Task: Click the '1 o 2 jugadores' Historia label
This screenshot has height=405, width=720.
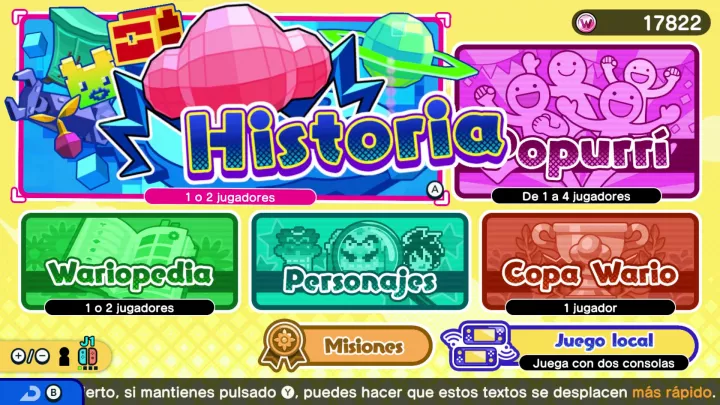Action: pyautogui.click(x=230, y=197)
